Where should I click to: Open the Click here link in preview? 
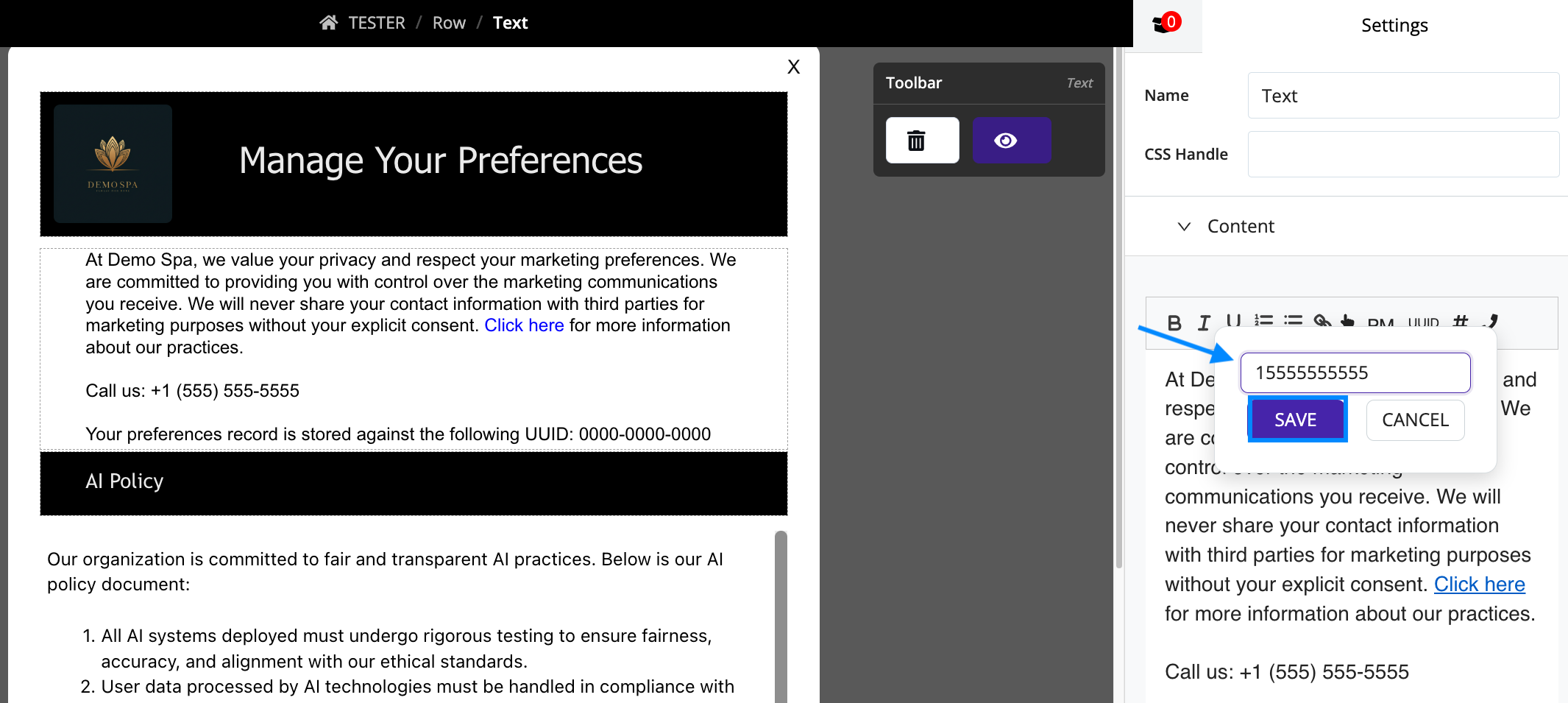[524, 325]
